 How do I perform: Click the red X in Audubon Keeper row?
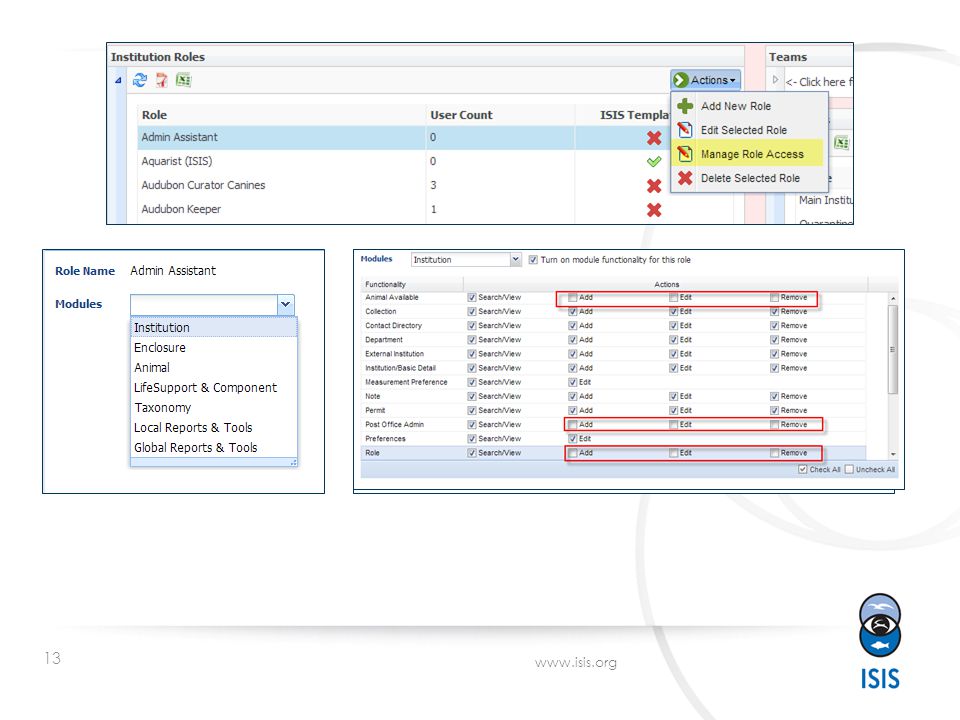[x=654, y=210]
